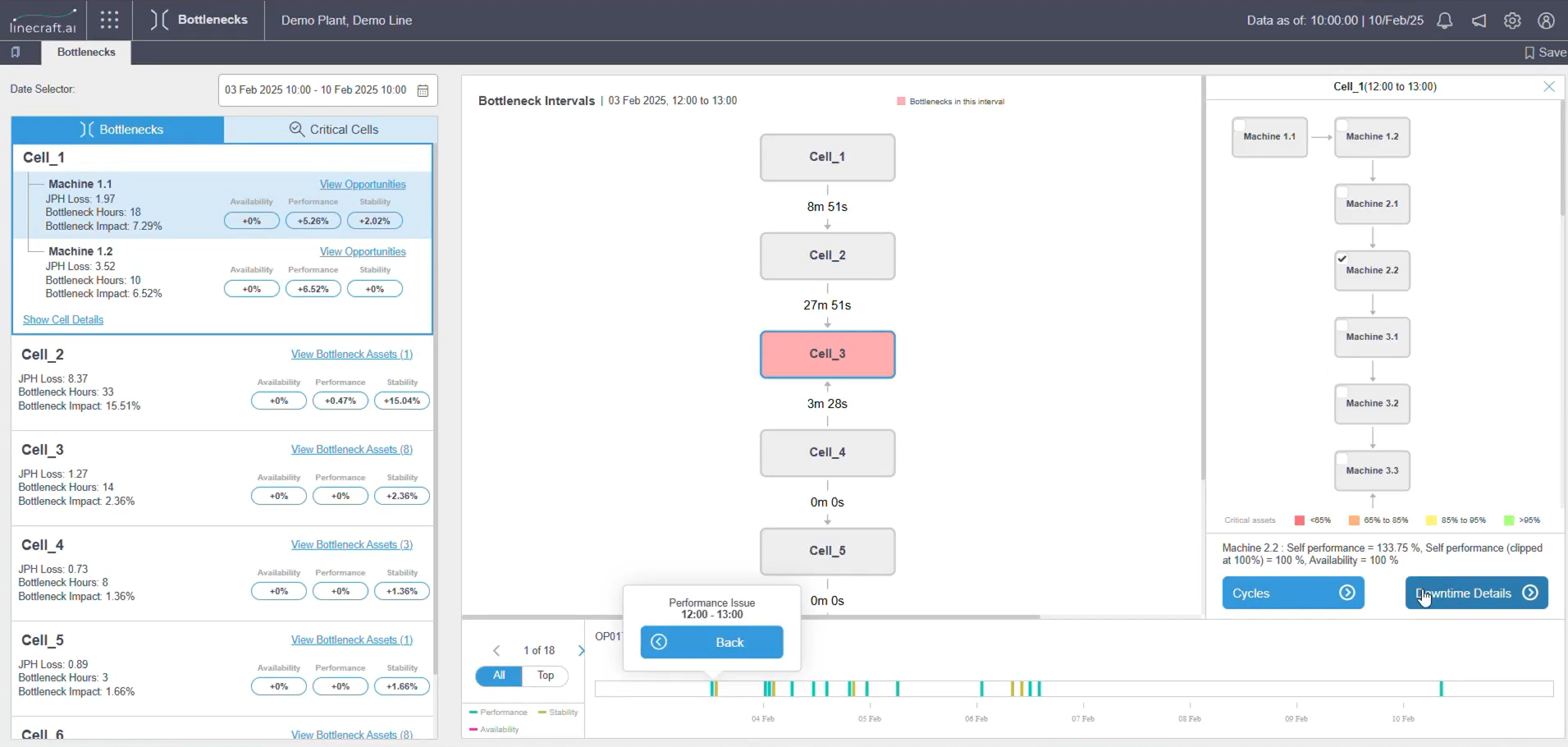This screenshot has height=747, width=1568.
Task: Select the Bottlenecks blue tab in left panel
Action: point(118,130)
